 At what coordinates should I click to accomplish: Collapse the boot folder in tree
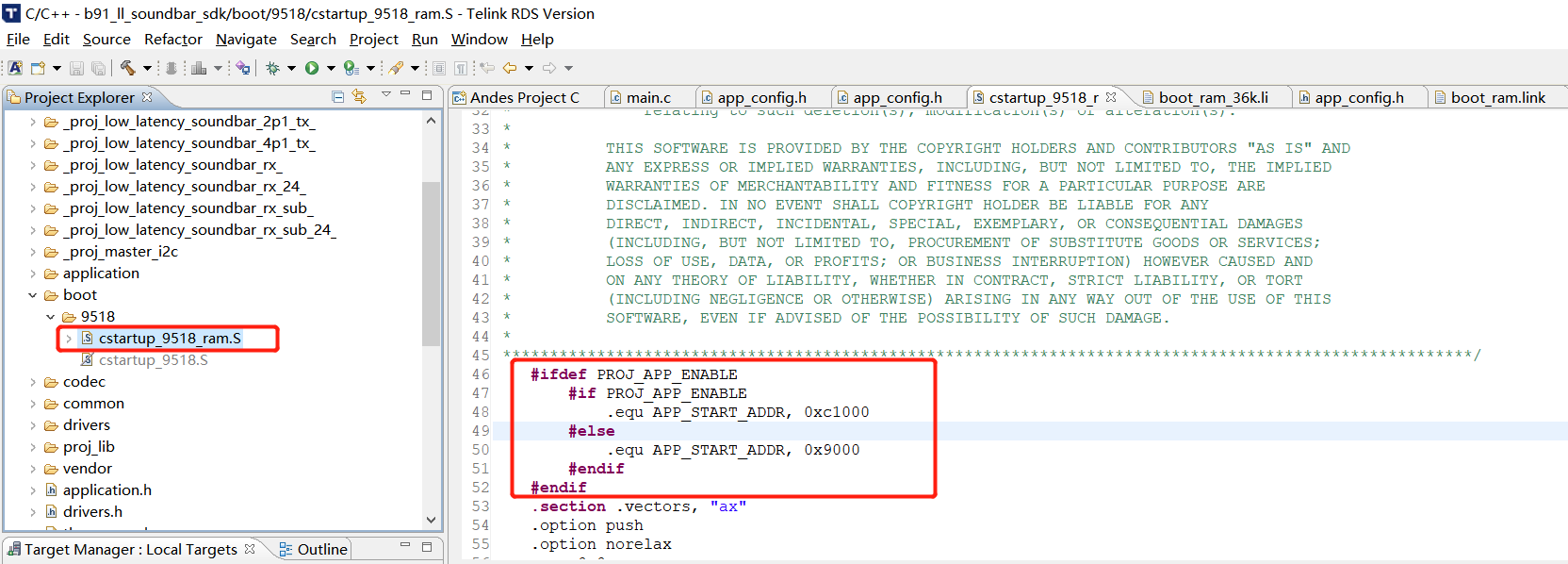(x=33, y=295)
